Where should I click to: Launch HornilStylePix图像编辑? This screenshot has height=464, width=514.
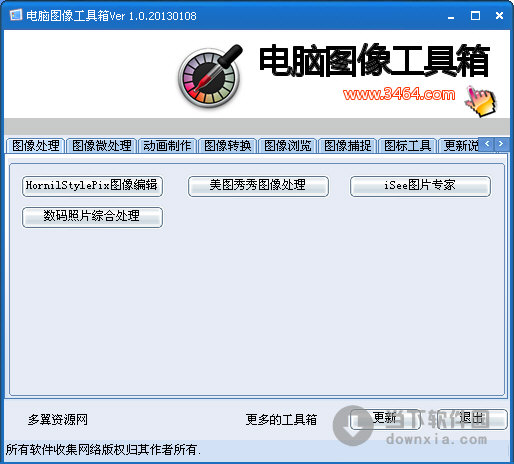click(x=92, y=186)
